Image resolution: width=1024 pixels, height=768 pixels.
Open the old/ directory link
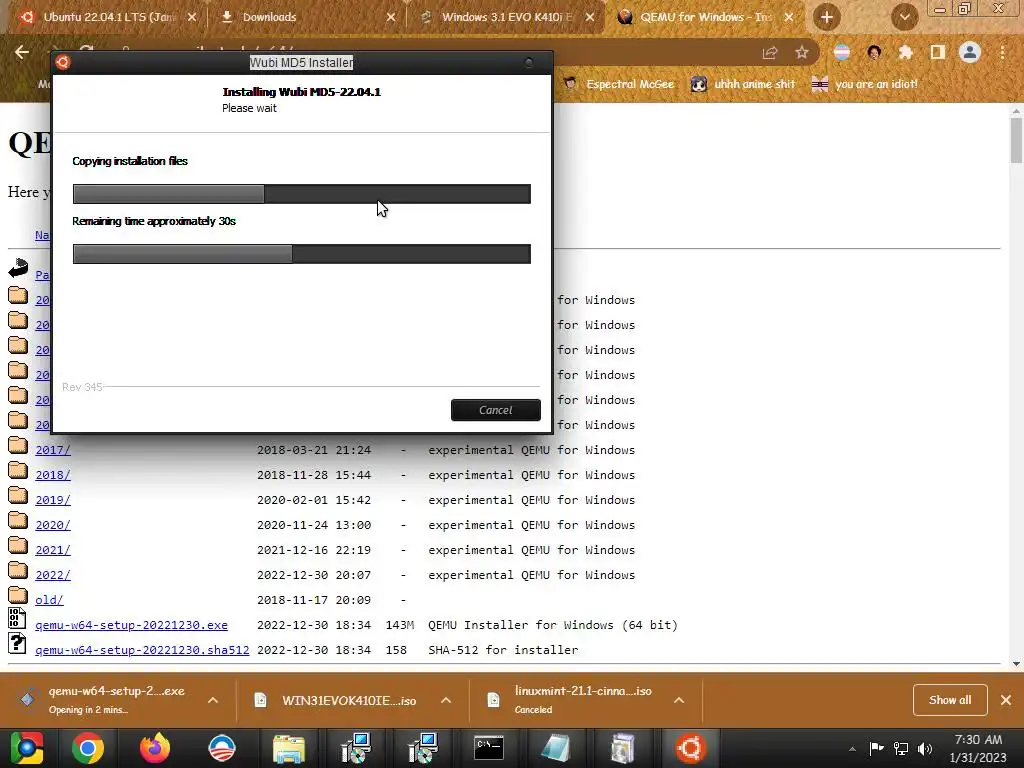[49, 600]
